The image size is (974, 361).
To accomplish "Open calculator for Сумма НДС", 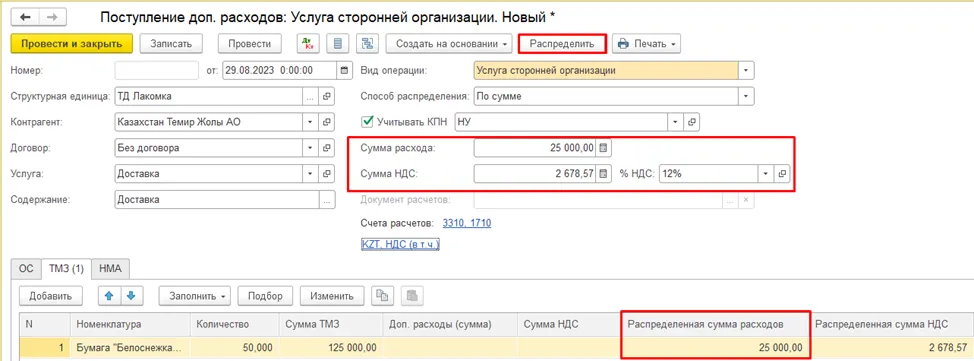I will coord(602,174).
